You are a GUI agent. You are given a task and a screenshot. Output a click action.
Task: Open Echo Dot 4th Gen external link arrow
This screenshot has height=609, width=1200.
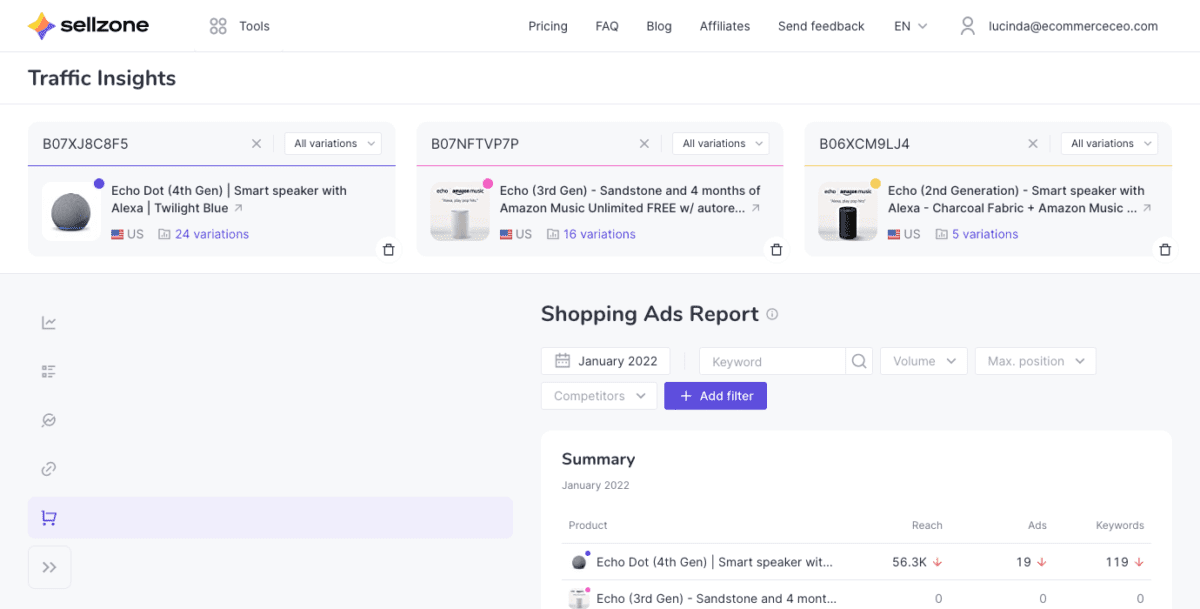pos(238,209)
